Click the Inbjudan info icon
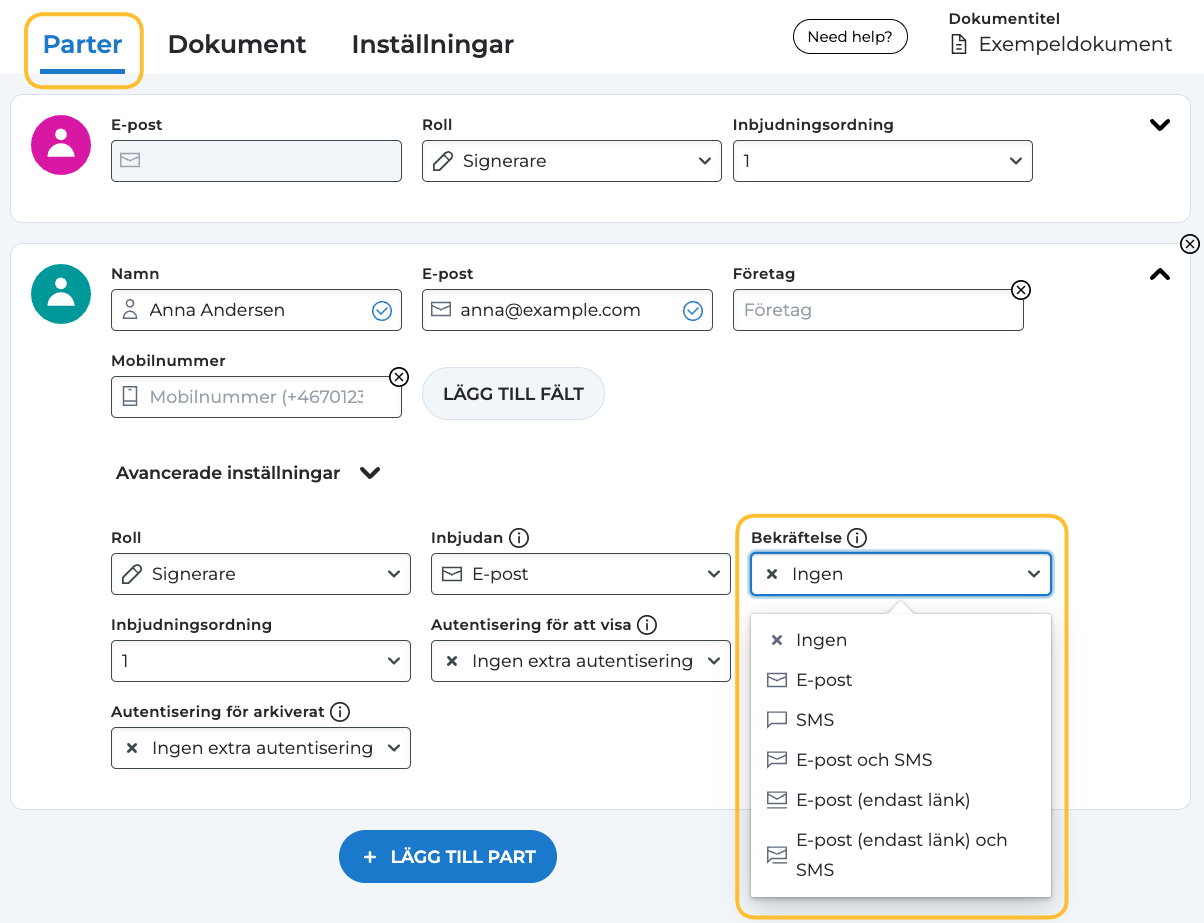 (x=518, y=538)
